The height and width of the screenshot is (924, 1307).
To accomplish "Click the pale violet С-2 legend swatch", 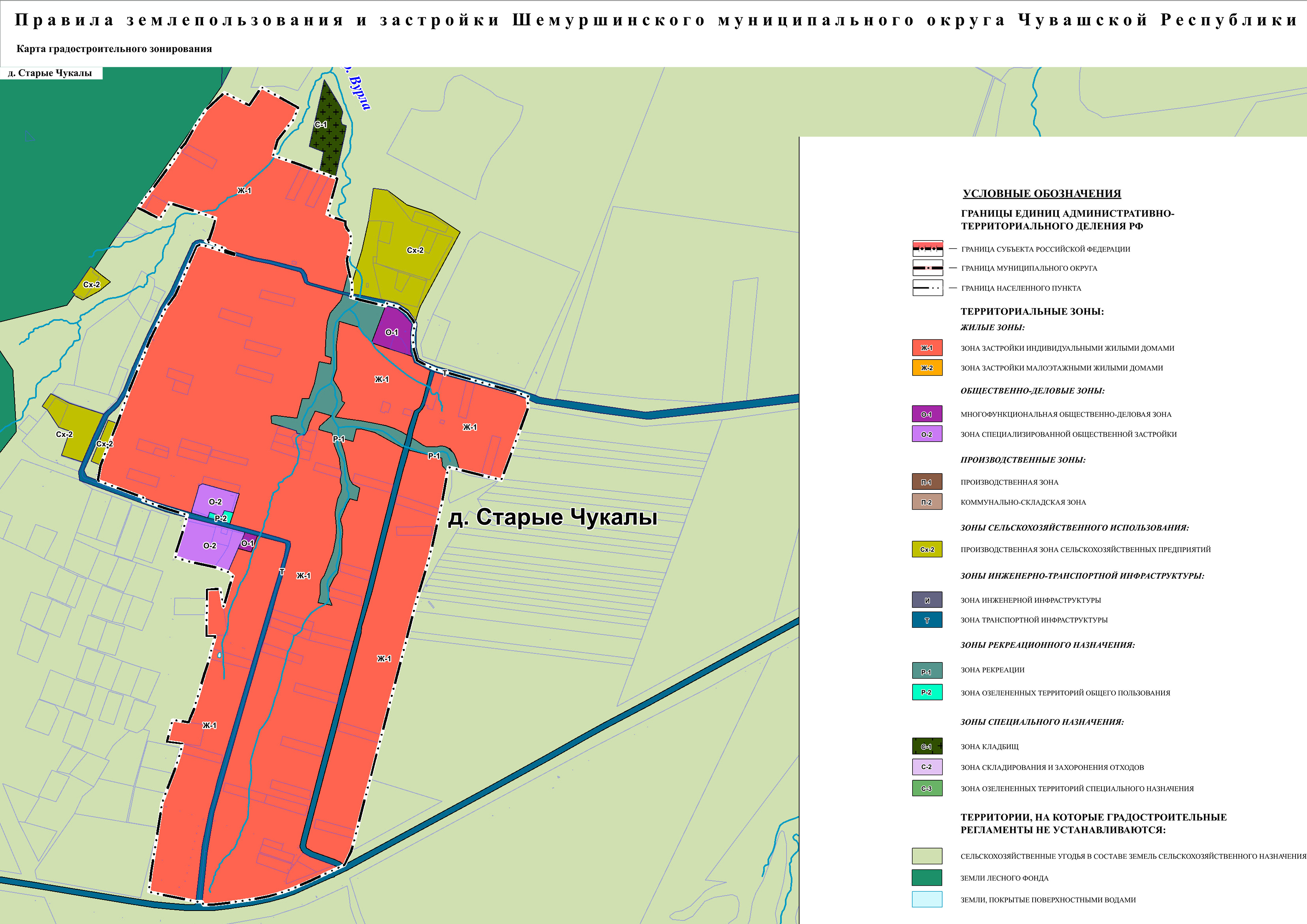I will tap(927, 766).
